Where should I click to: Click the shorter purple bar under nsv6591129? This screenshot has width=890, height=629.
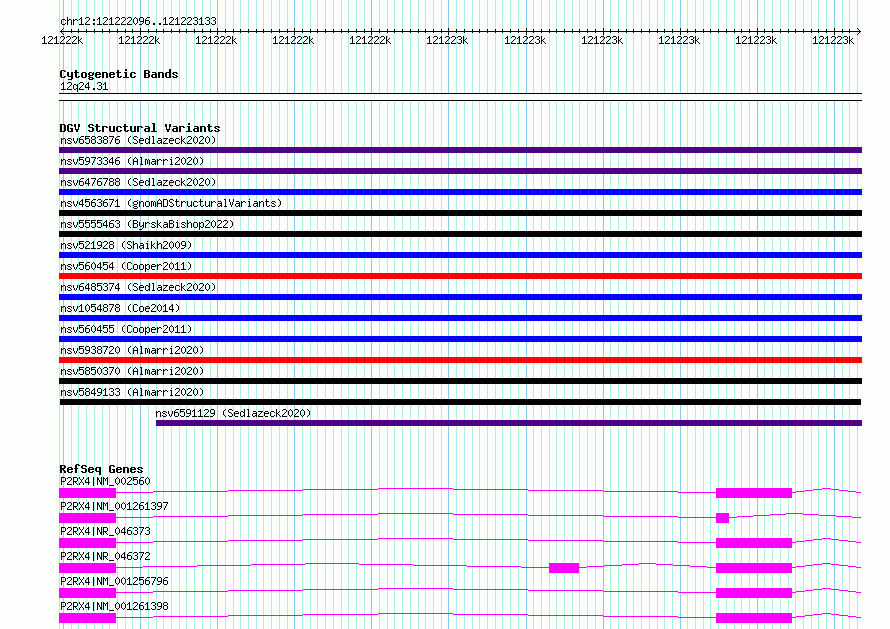click(x=509, y=423)
